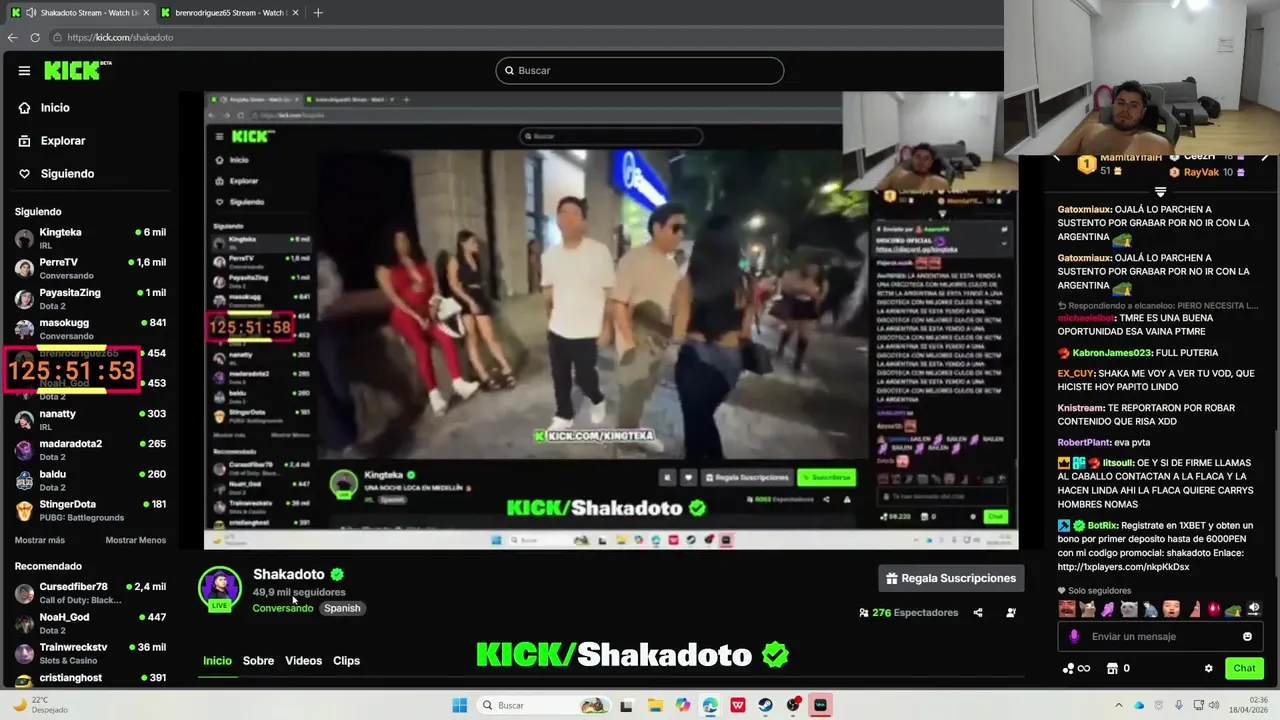Open OBS Studio from taskbar

tap(794, 706)
